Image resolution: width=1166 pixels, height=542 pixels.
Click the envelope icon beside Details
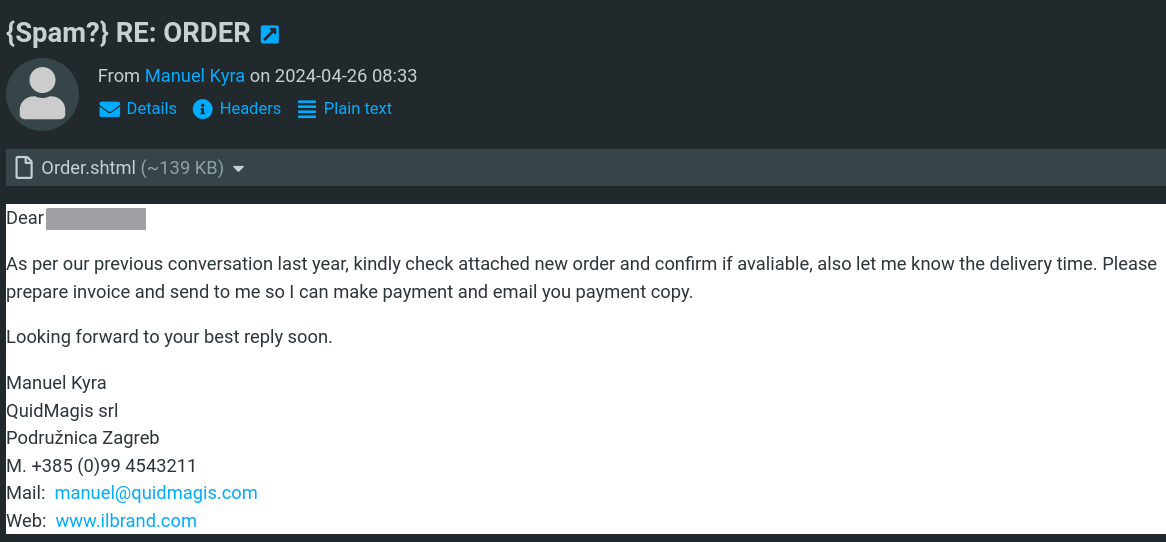click(109, 109)
